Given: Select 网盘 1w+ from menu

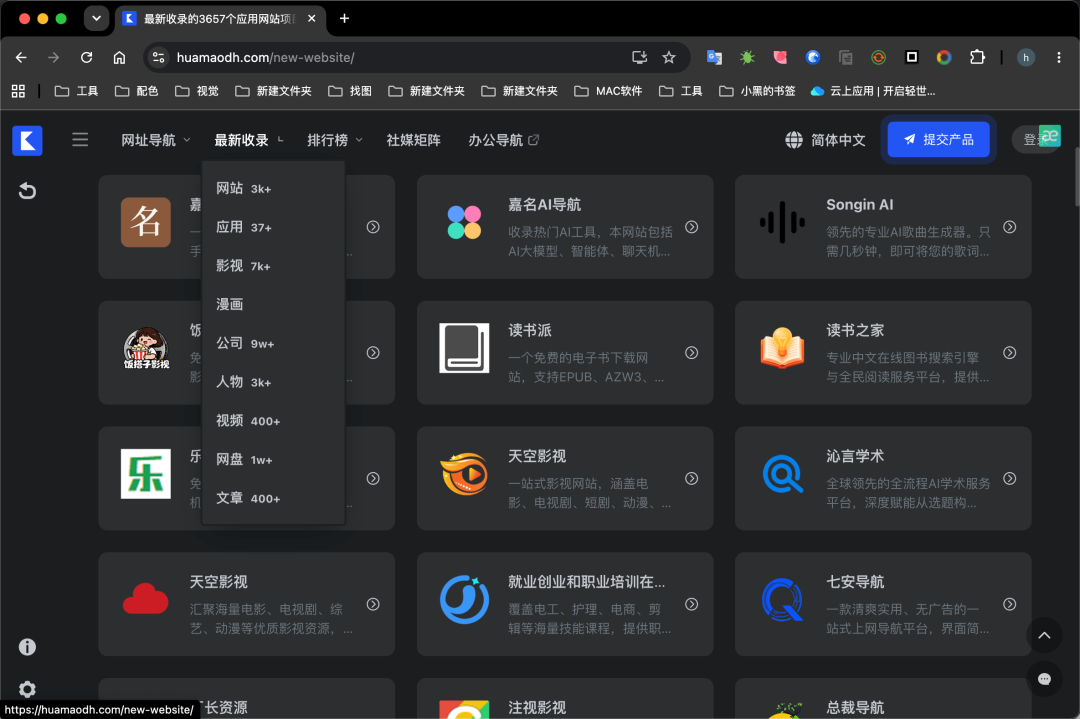Looking at the screenshot, I should pos(273,459).
